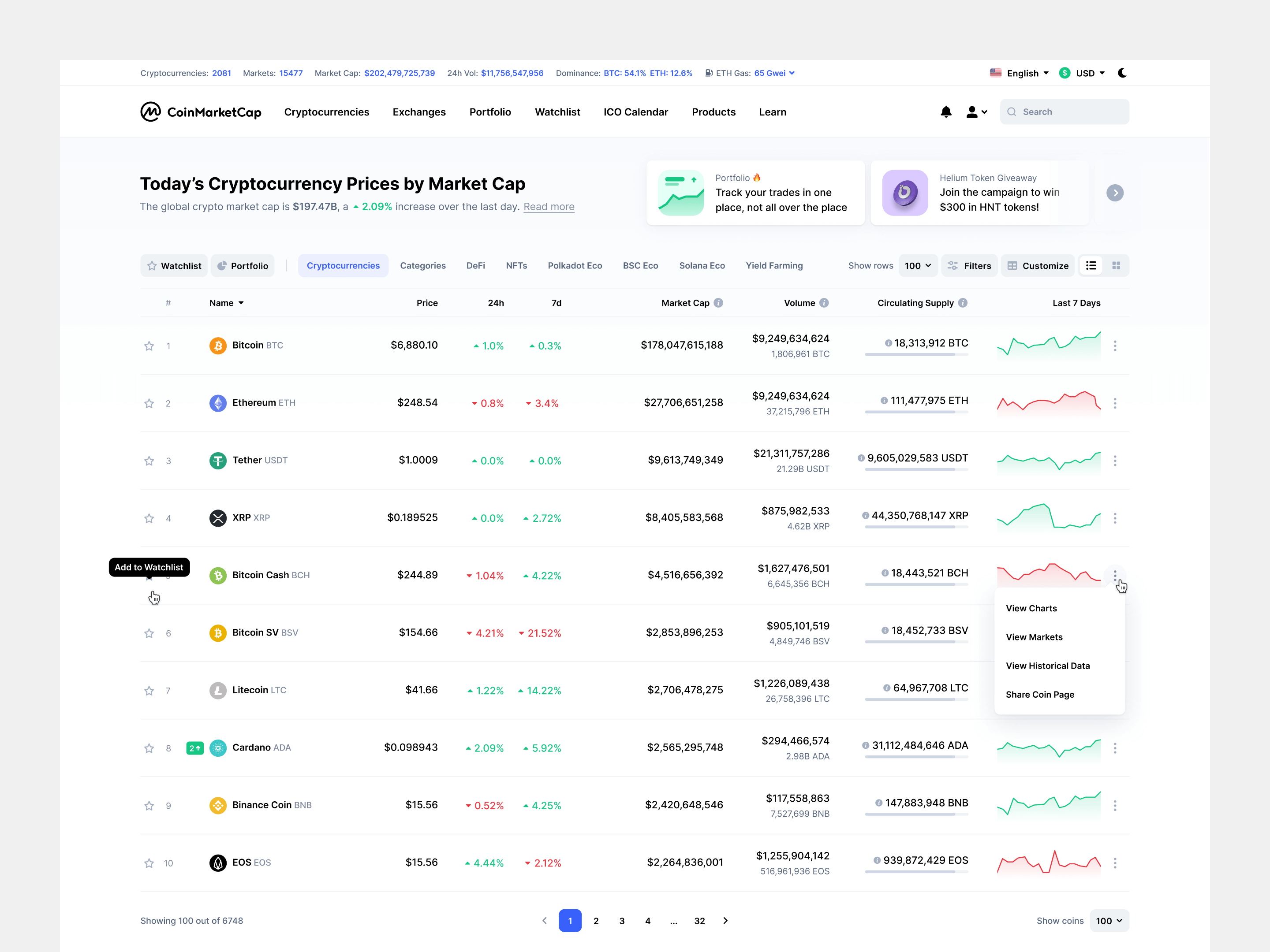Open the three-dot menu for Ethereum

[1115, 403]
